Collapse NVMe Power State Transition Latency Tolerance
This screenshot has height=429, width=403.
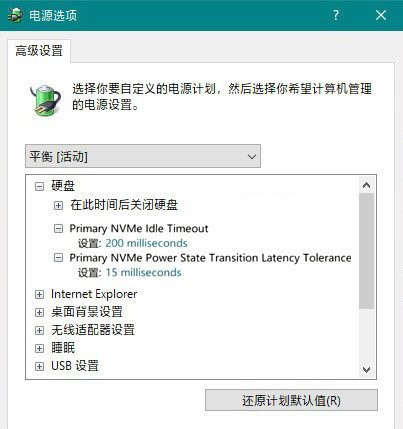[58, 258]
